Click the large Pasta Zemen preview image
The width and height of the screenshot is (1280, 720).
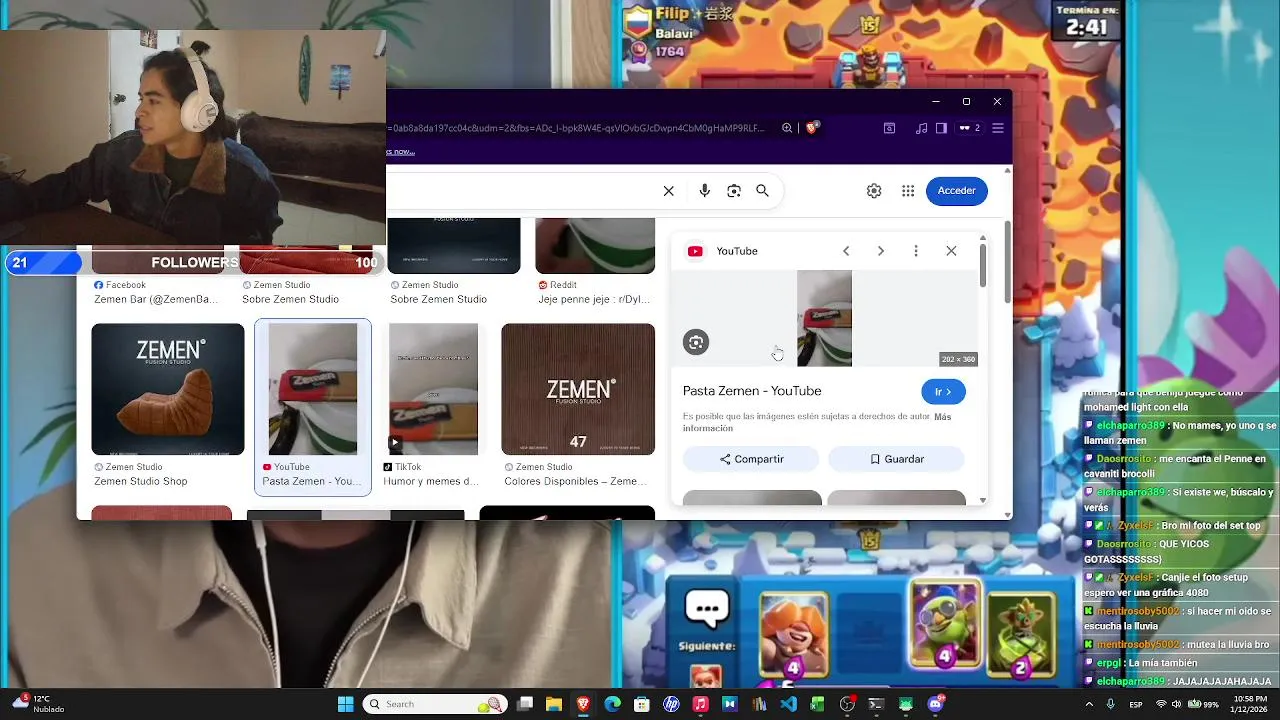coord(824,318)
